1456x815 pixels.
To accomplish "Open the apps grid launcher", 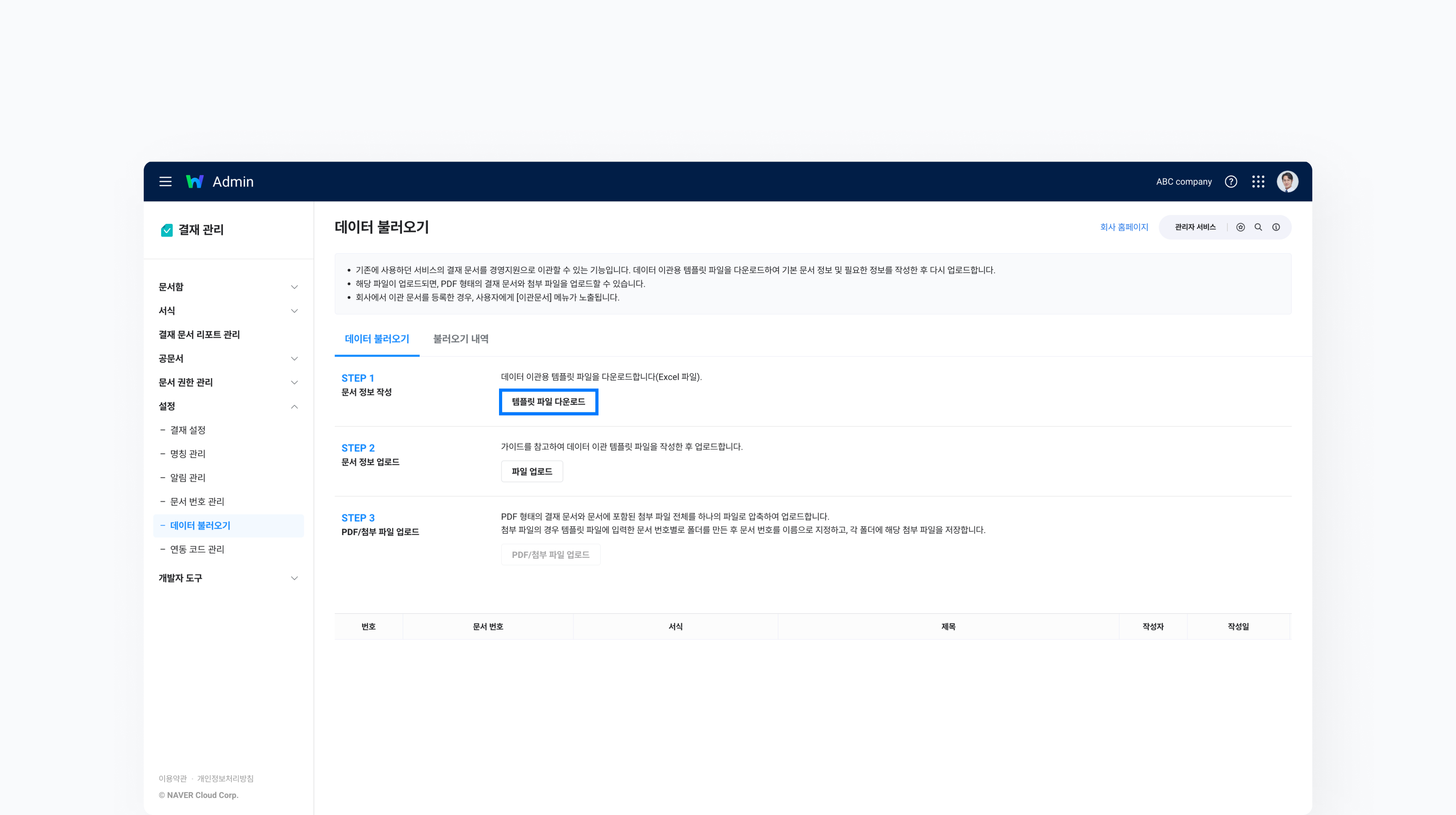I will coord(1257,181).
